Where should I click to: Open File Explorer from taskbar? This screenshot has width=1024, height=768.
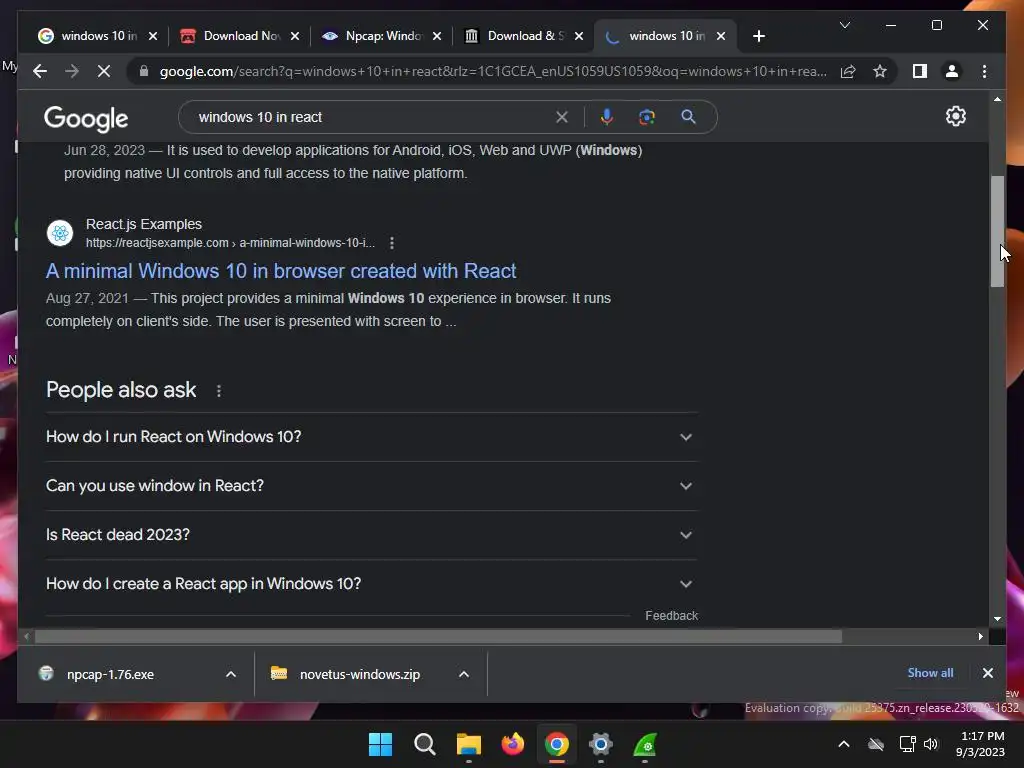click(x=468, y=744)
